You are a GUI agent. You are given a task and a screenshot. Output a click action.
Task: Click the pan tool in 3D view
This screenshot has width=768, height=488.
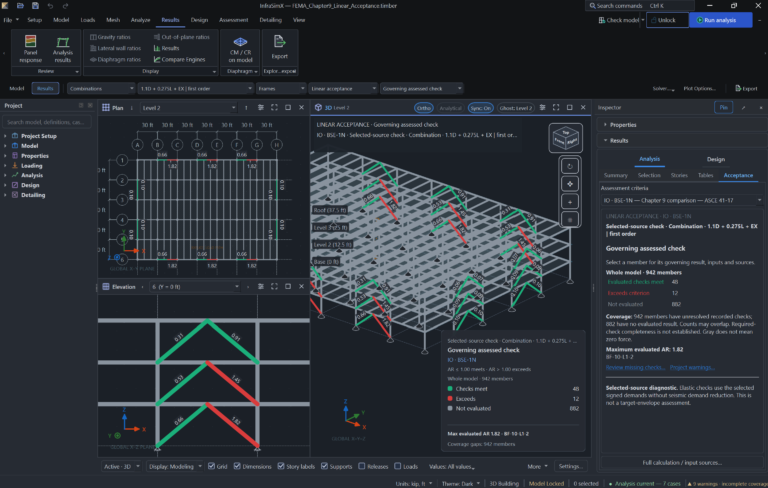[570, 184]
